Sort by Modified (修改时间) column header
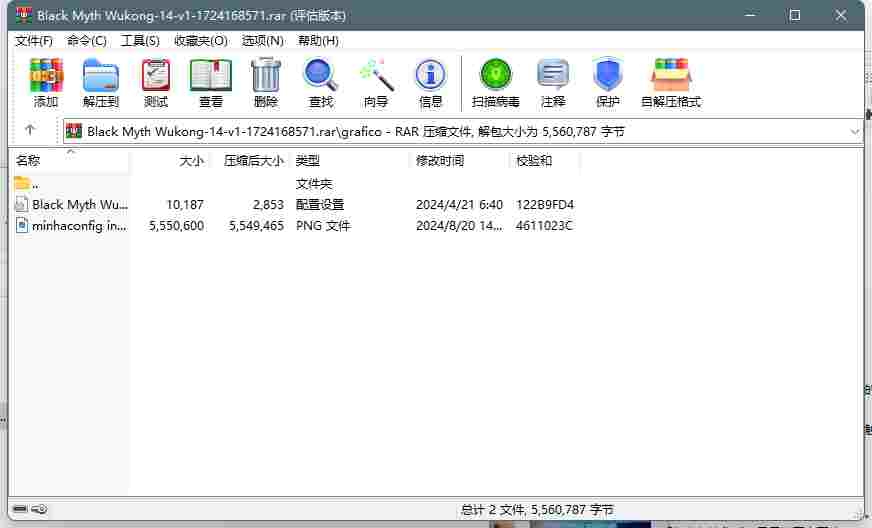The height and width of the screenshot is (528, 872). (459, 161)
